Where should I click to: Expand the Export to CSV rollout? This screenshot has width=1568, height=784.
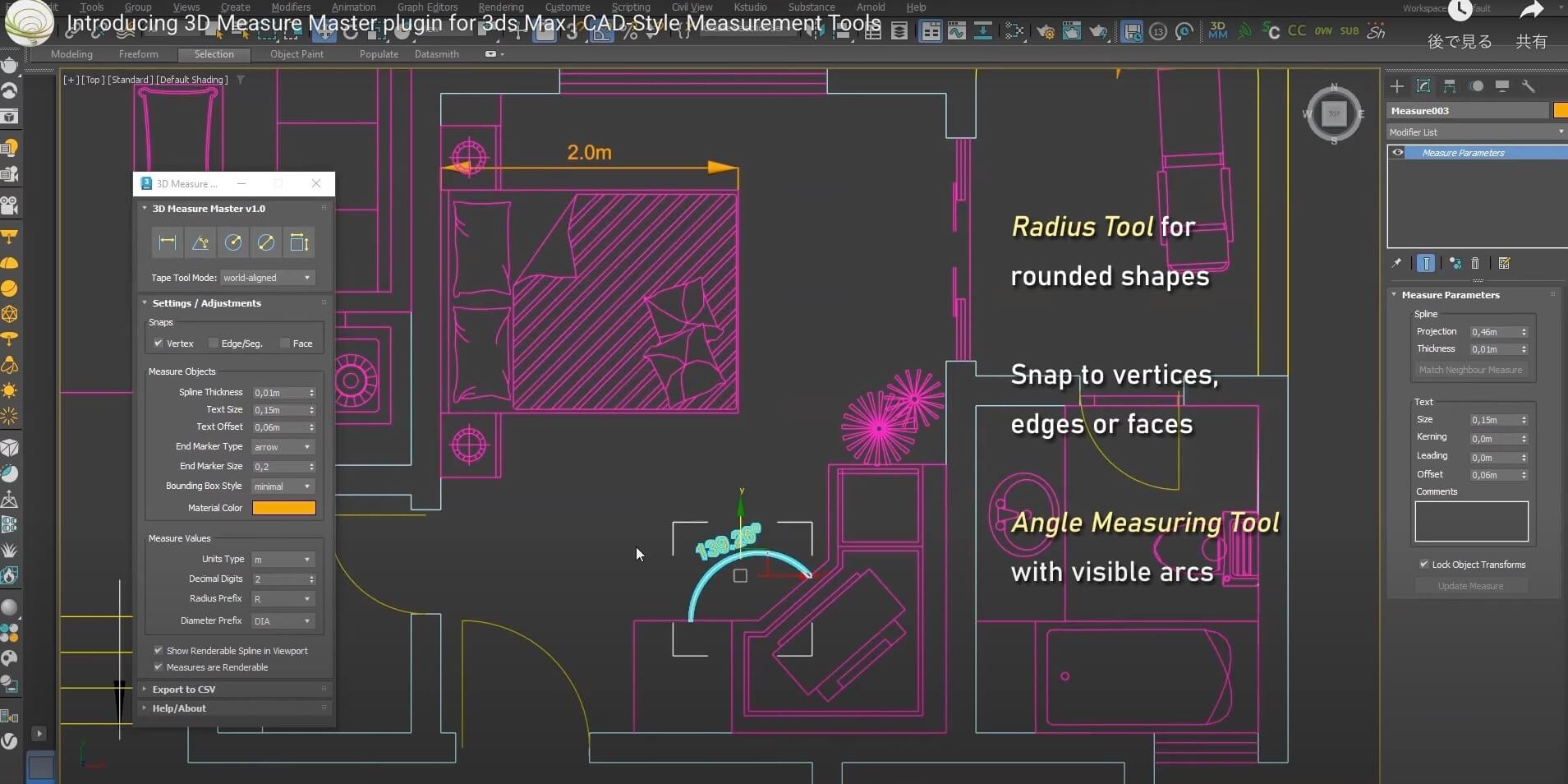(235, 689)
